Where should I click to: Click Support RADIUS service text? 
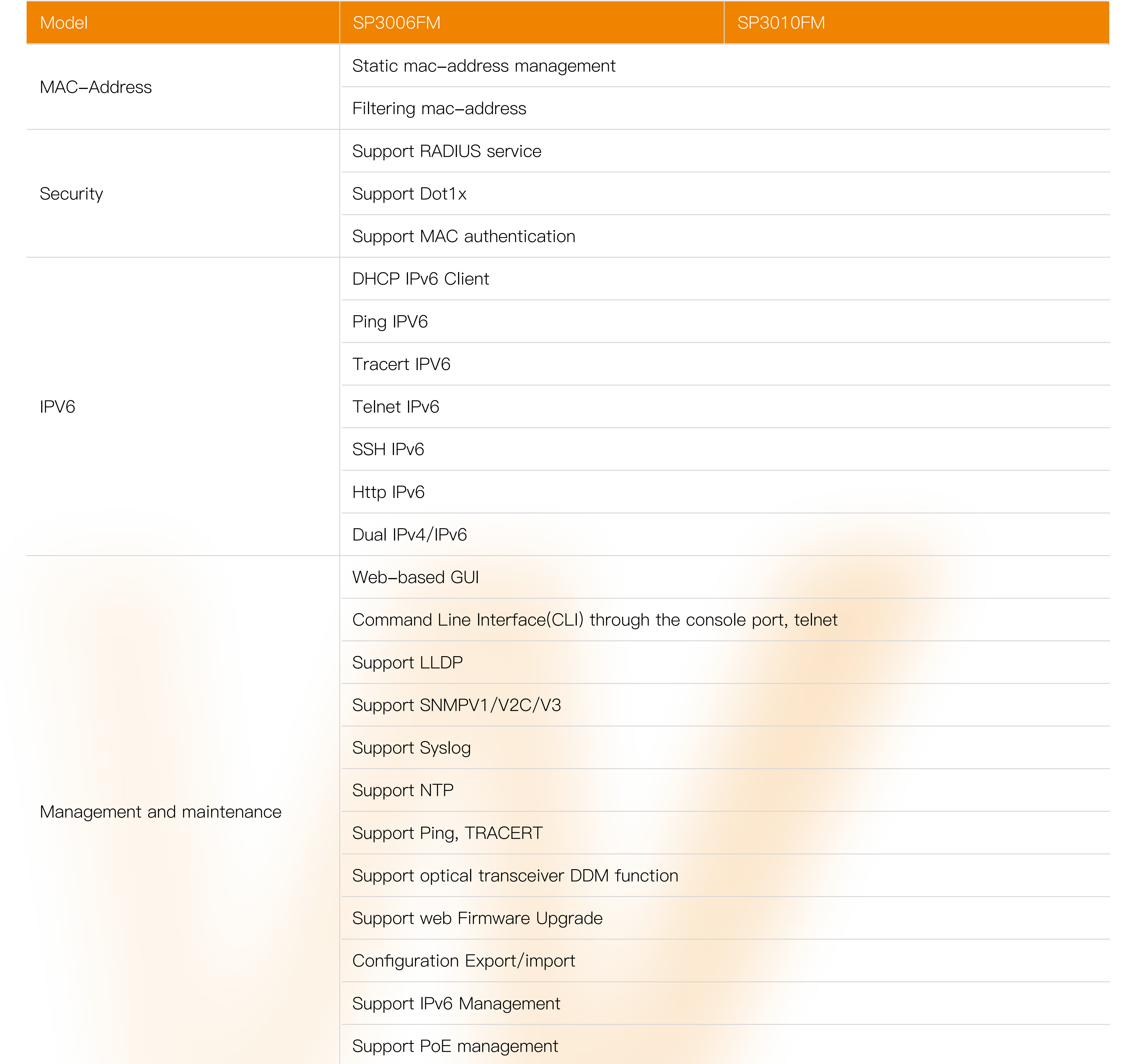click(x=446, y=151)
